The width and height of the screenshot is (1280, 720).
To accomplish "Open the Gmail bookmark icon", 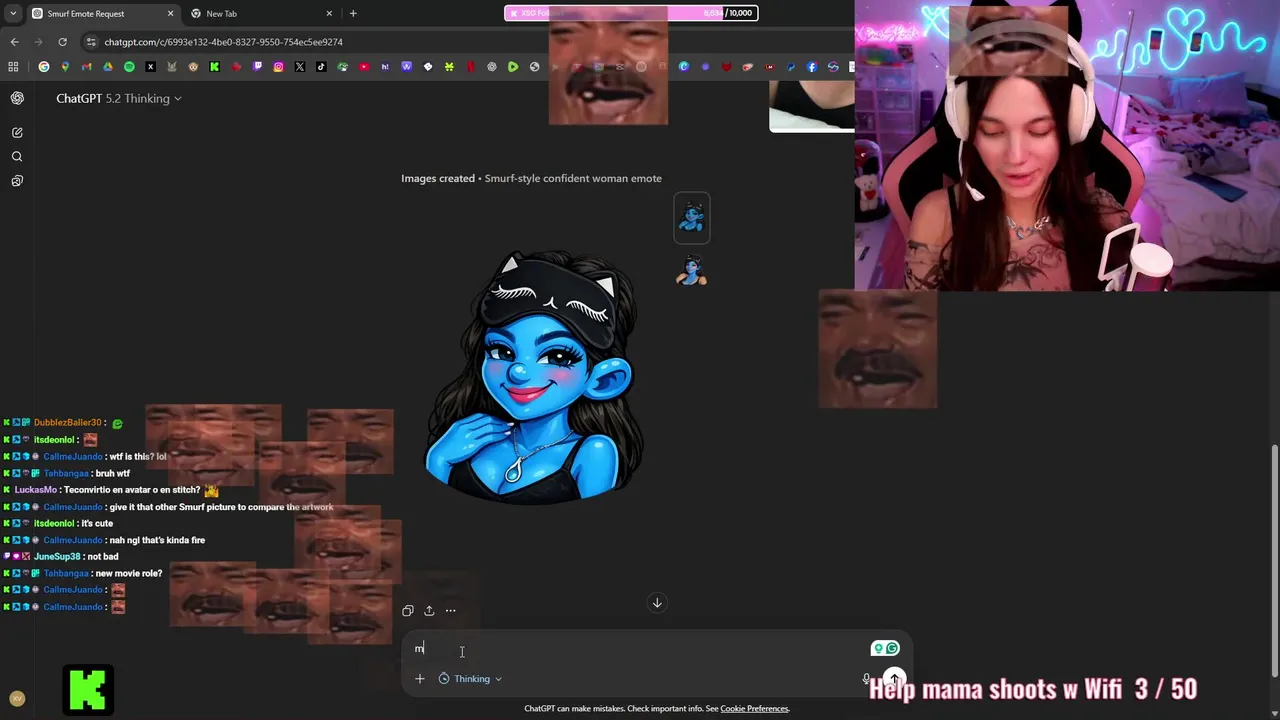I will pyautogui.click(x=86, y=67).
